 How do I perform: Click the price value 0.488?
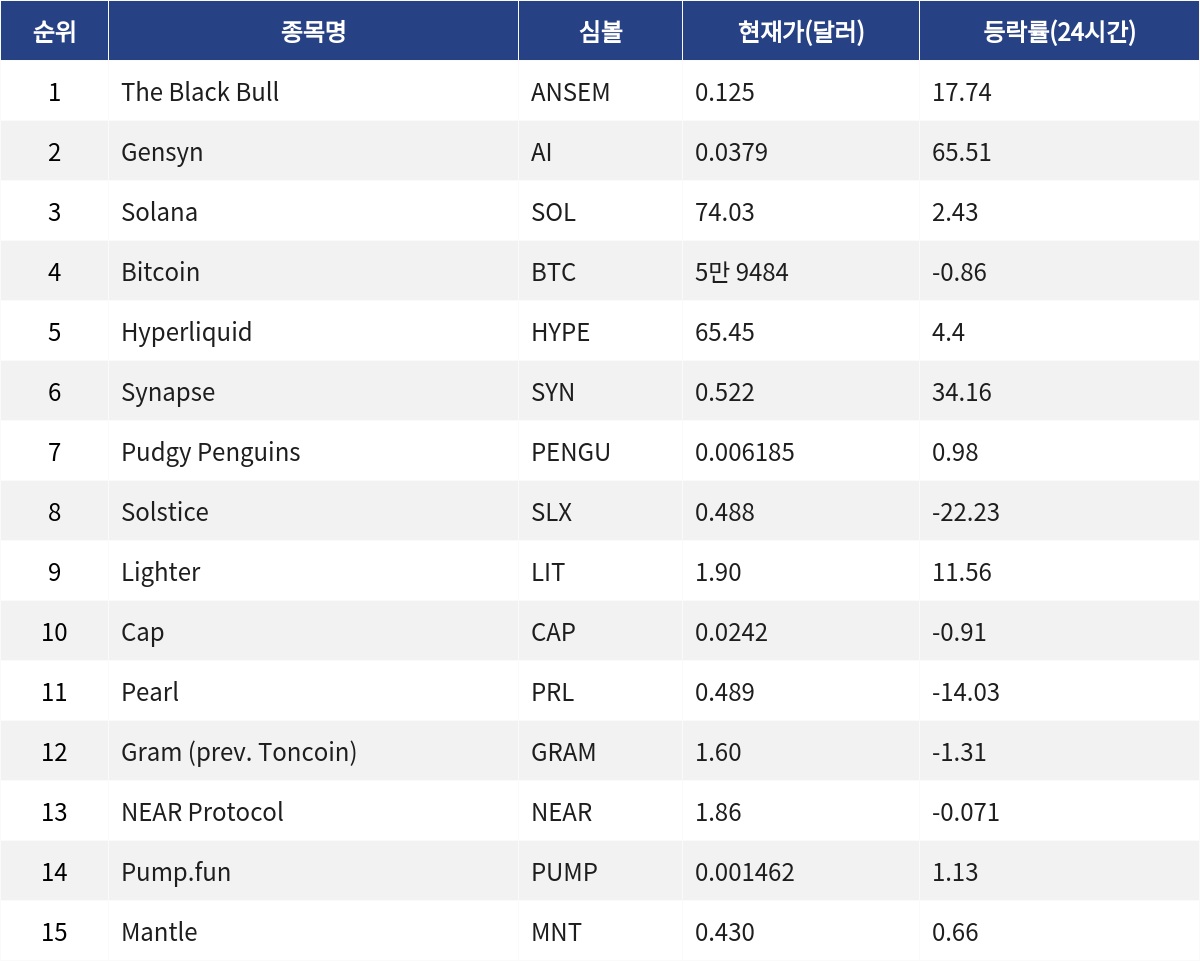(x=725, y=512)
